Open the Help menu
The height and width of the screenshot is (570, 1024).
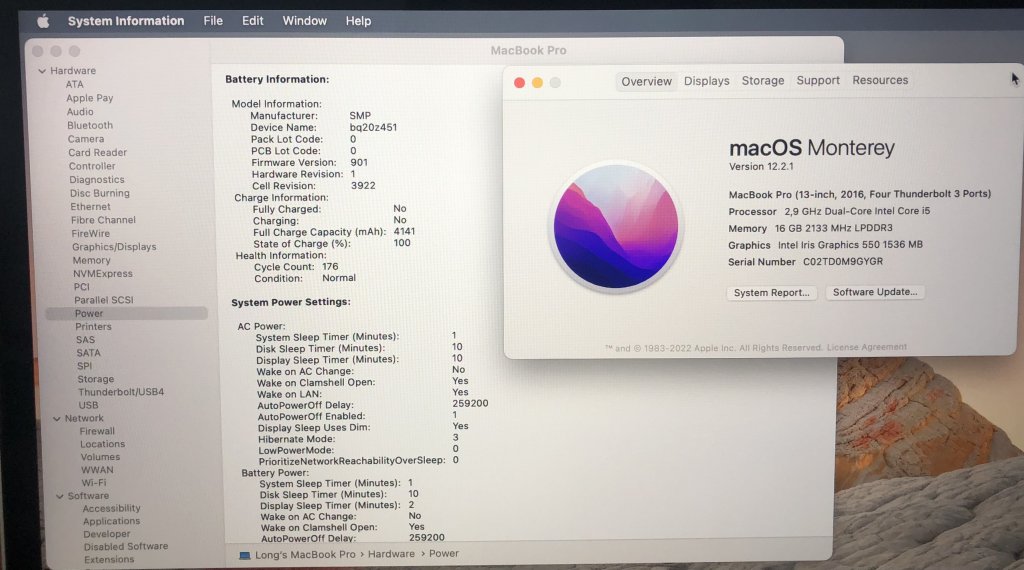tap(359, 21)
